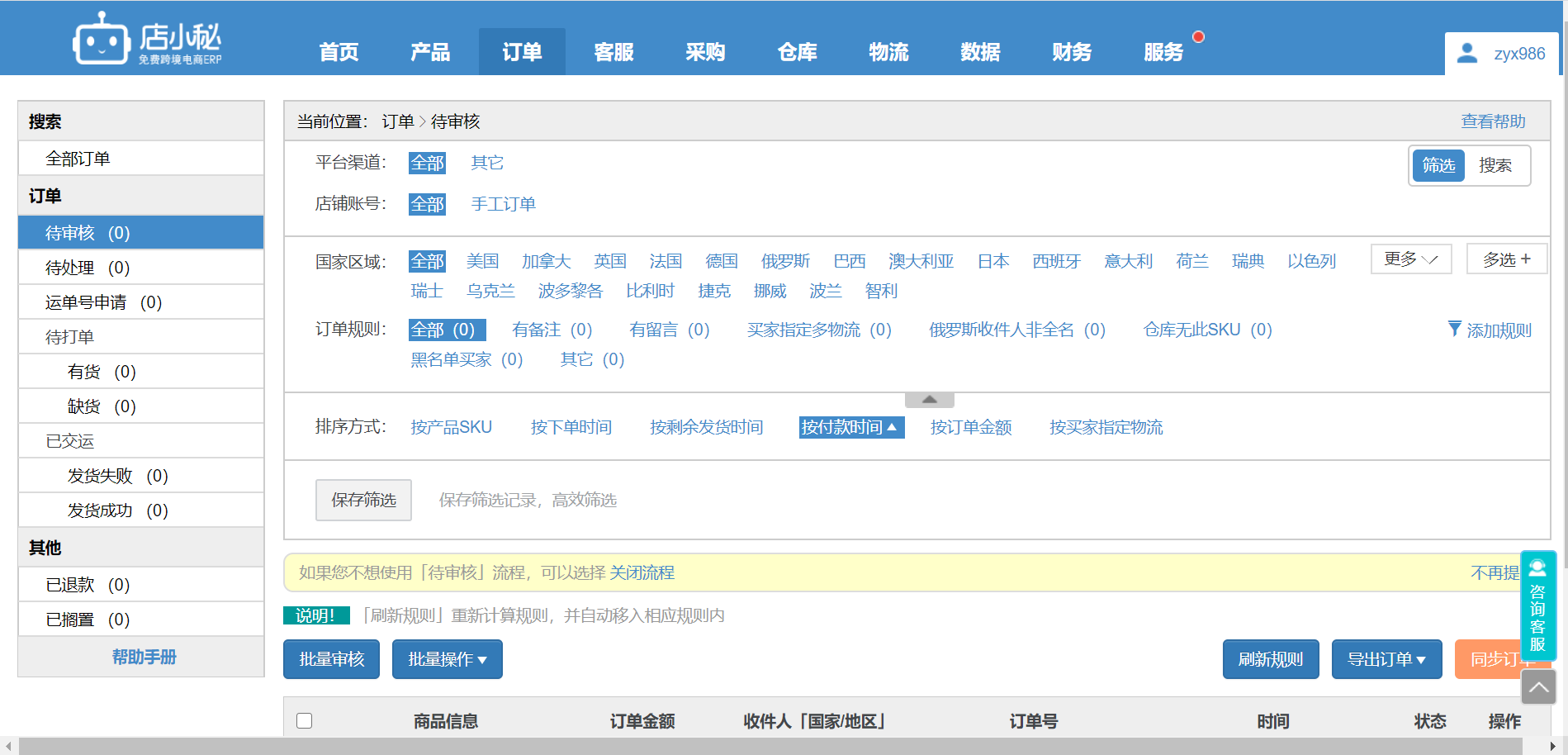Sort by 按产品SKU
This screenshot has width=1568, height=755.
coord(451,427)
